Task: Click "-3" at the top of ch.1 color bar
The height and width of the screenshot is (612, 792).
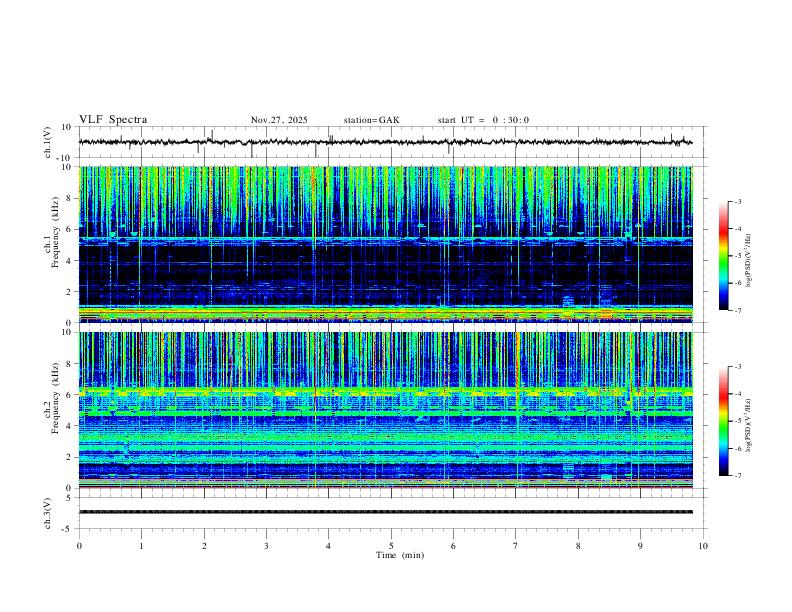Action: click(x=738, y=201)
